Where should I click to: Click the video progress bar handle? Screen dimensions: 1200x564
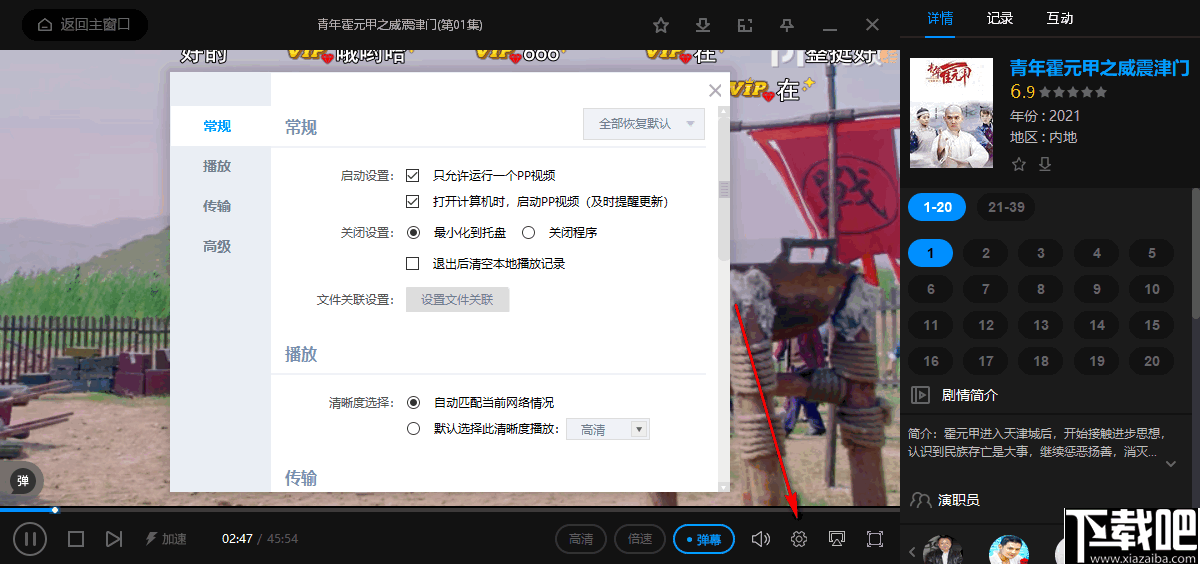(55, 510)
